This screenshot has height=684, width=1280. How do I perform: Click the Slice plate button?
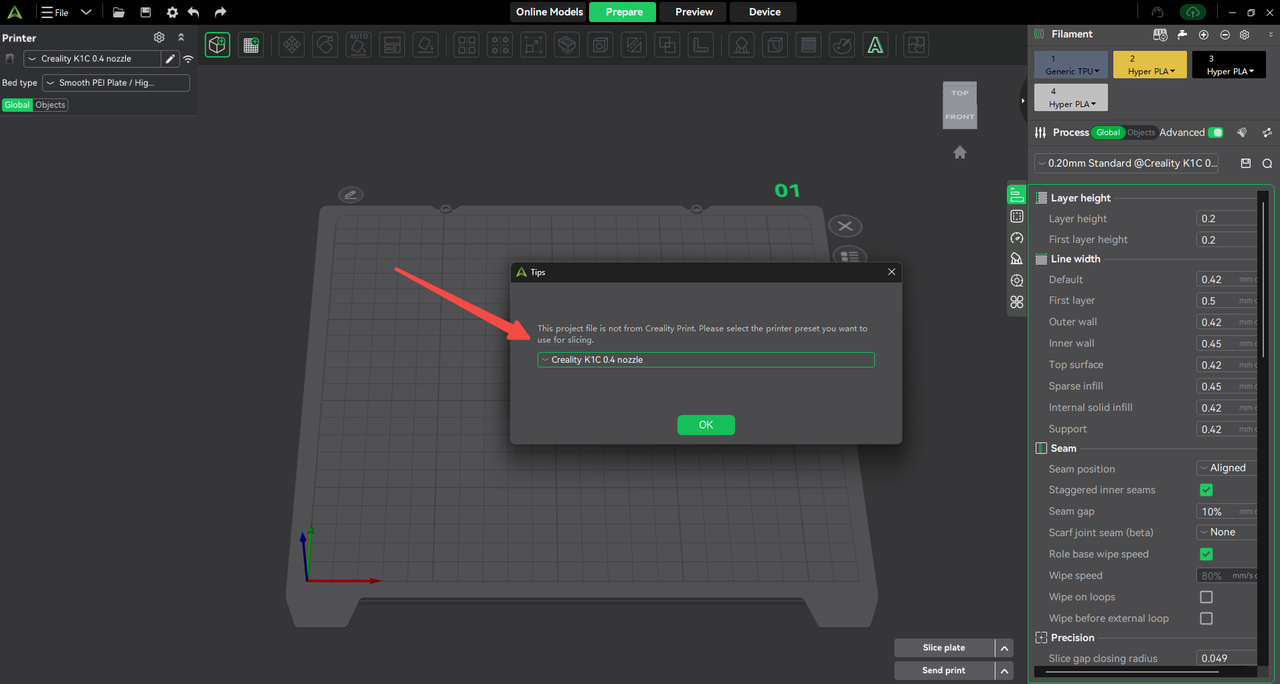[943, 648]
